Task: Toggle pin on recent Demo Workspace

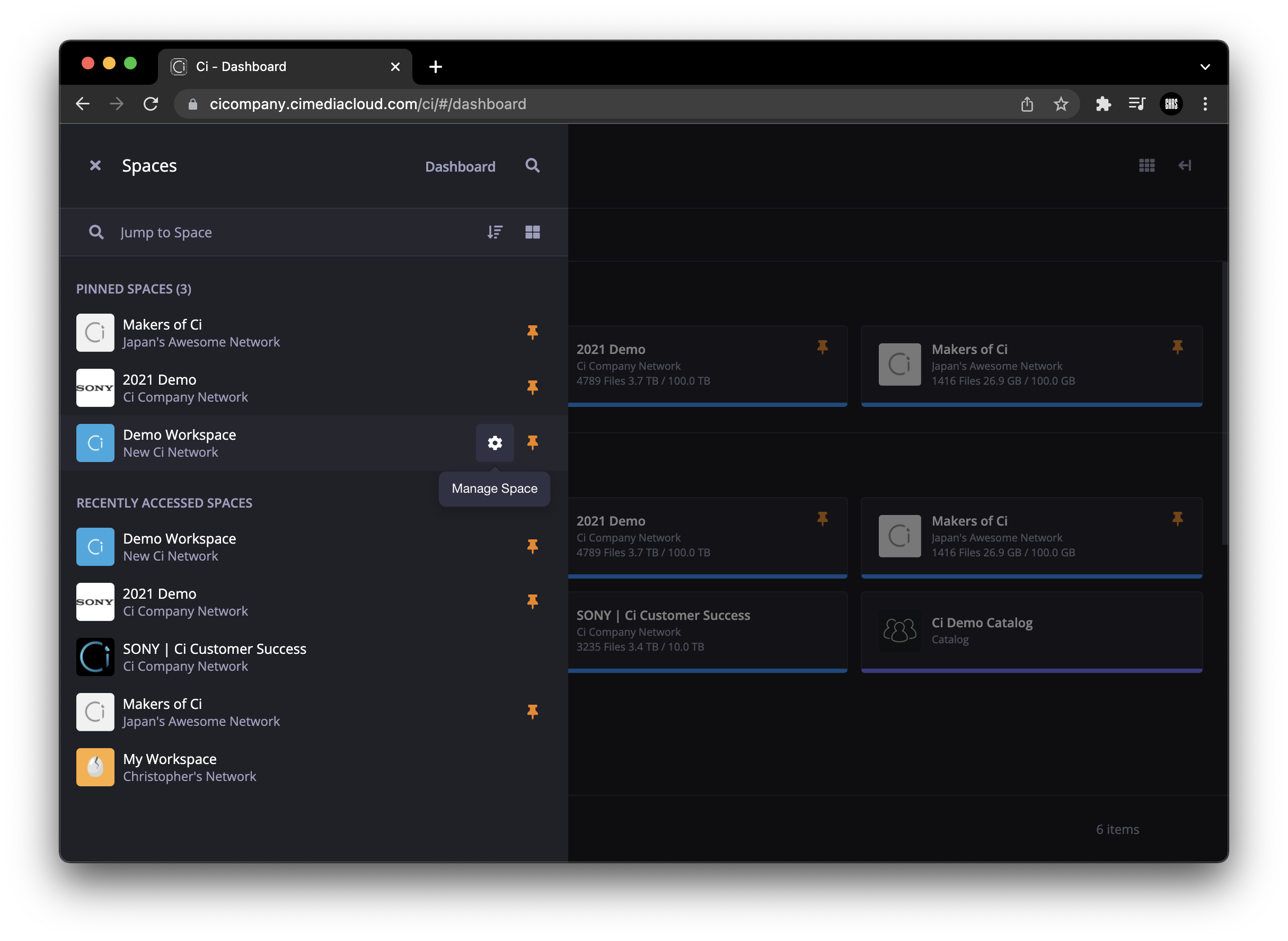Action: 533,547
